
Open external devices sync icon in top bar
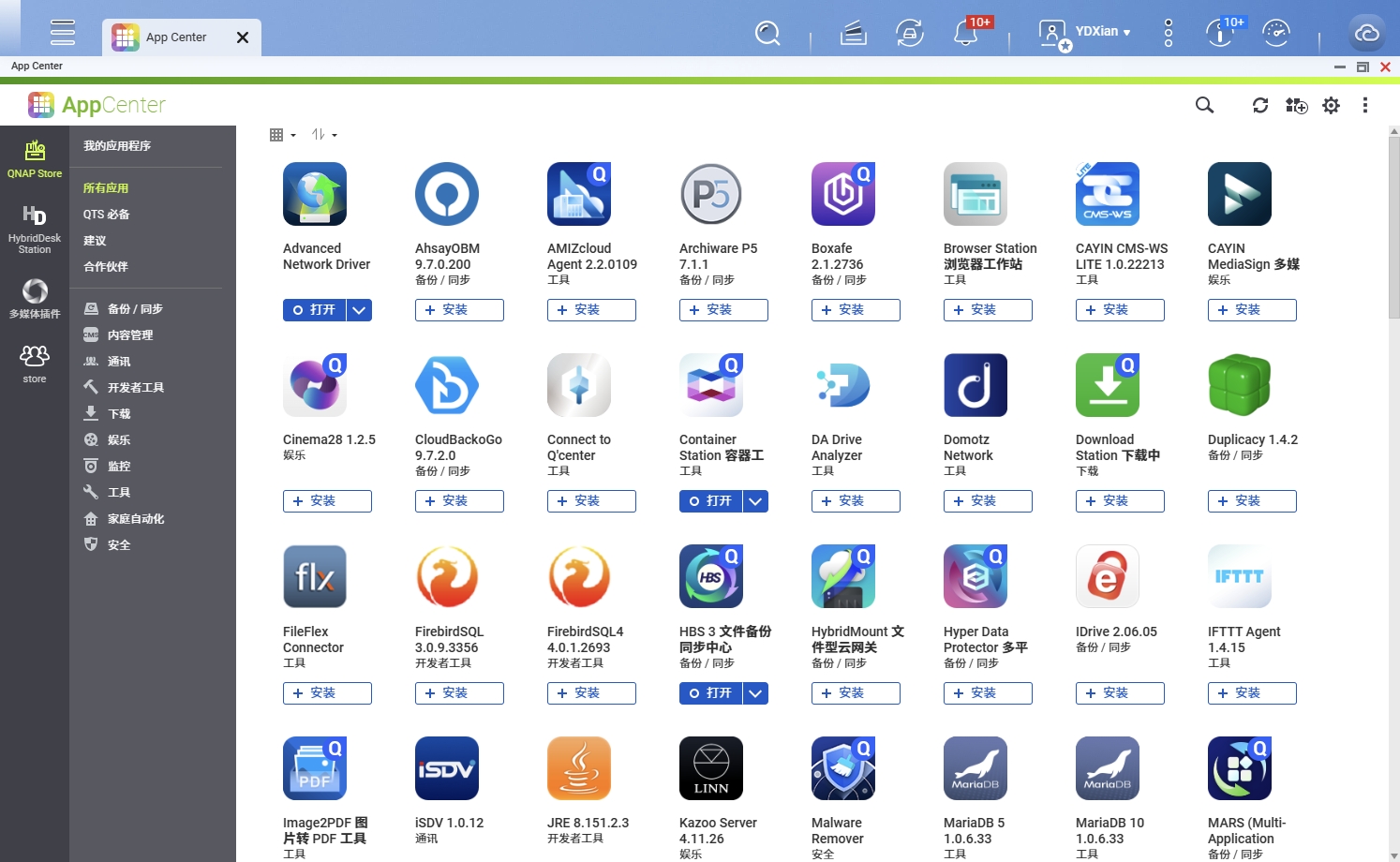click(x=910, y=34)
